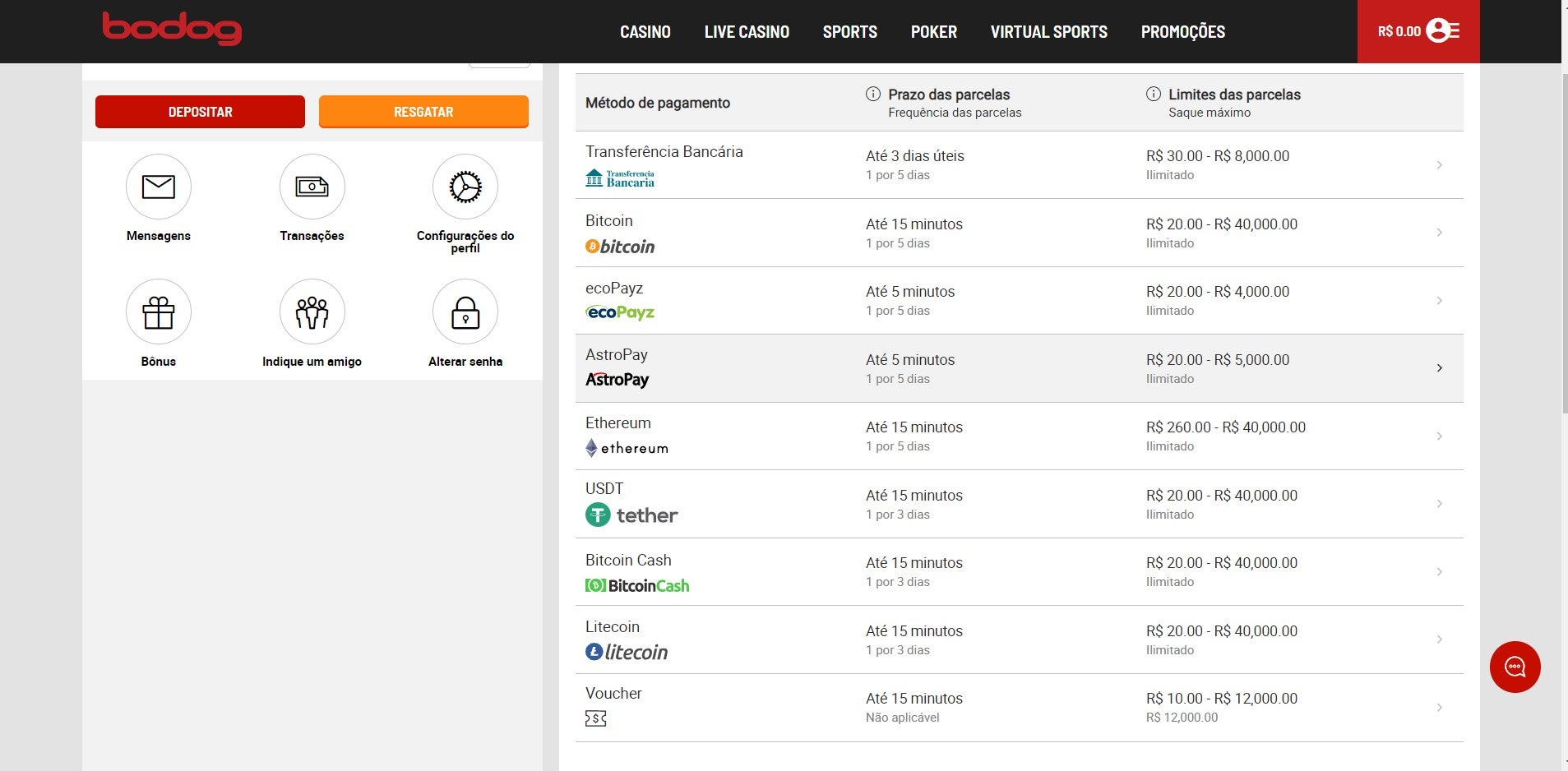Expand the Voucher row chevron
The image size is (1568, 771).
point(1439,708)
